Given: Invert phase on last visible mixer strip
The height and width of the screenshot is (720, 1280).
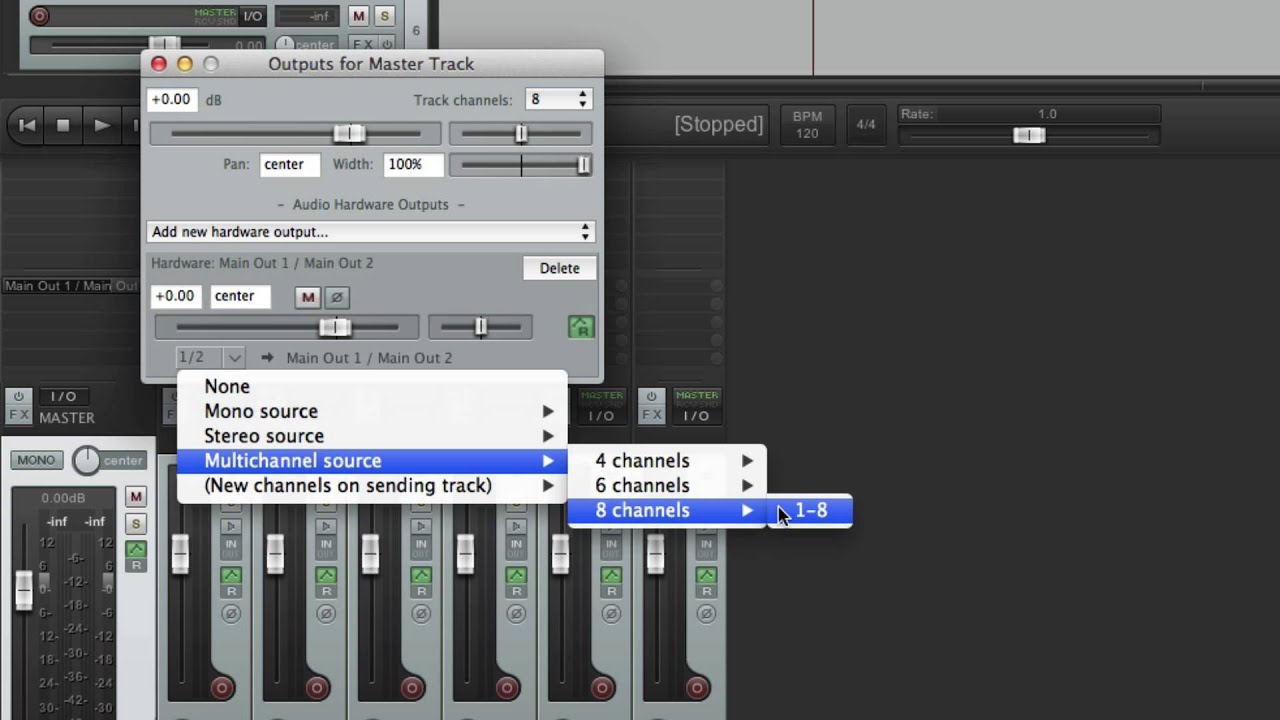Looking at the screenshot, I should point(706,613).
